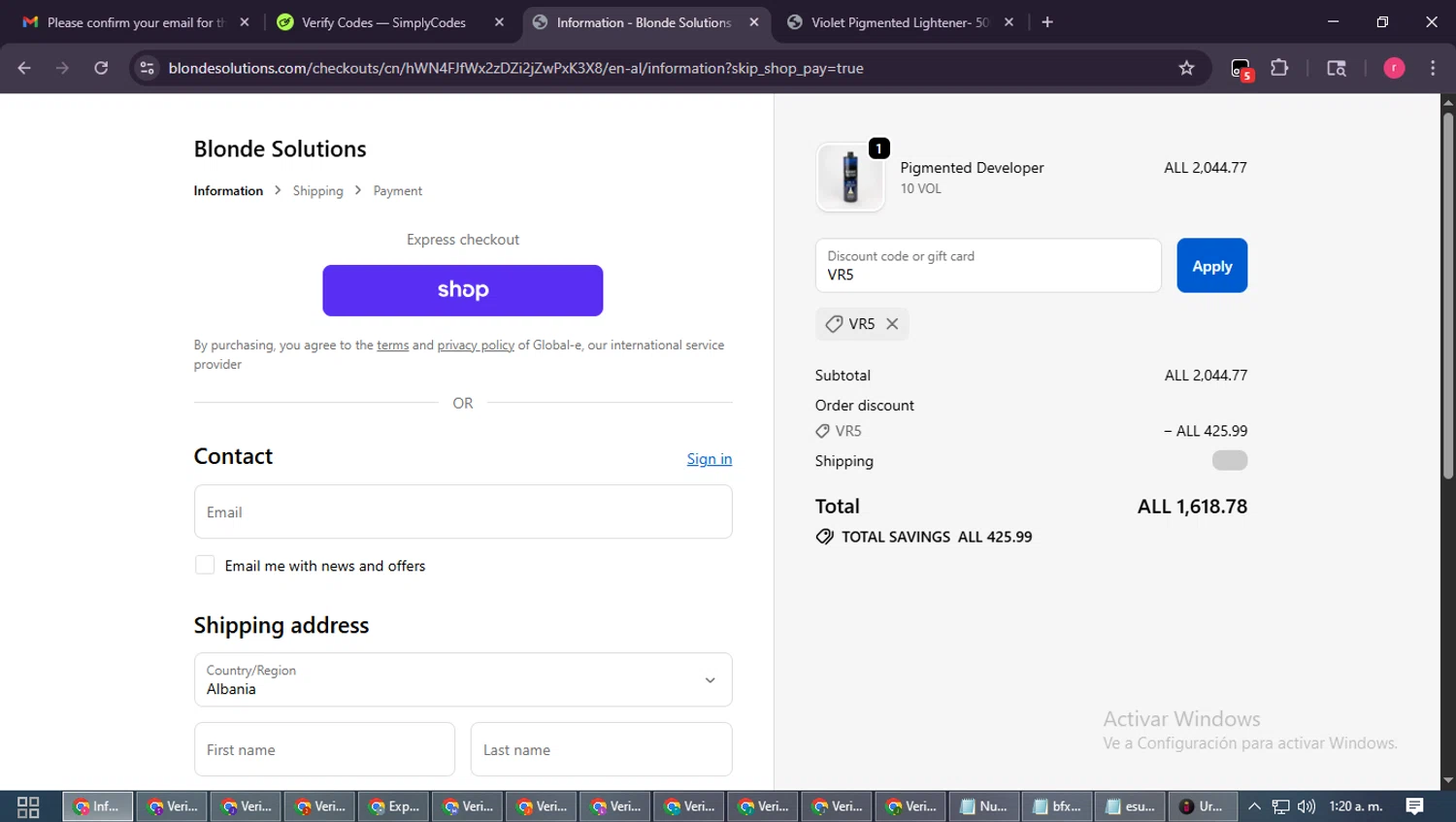
Task: Open the browser profile avatar
Action: pos(1394,68)
